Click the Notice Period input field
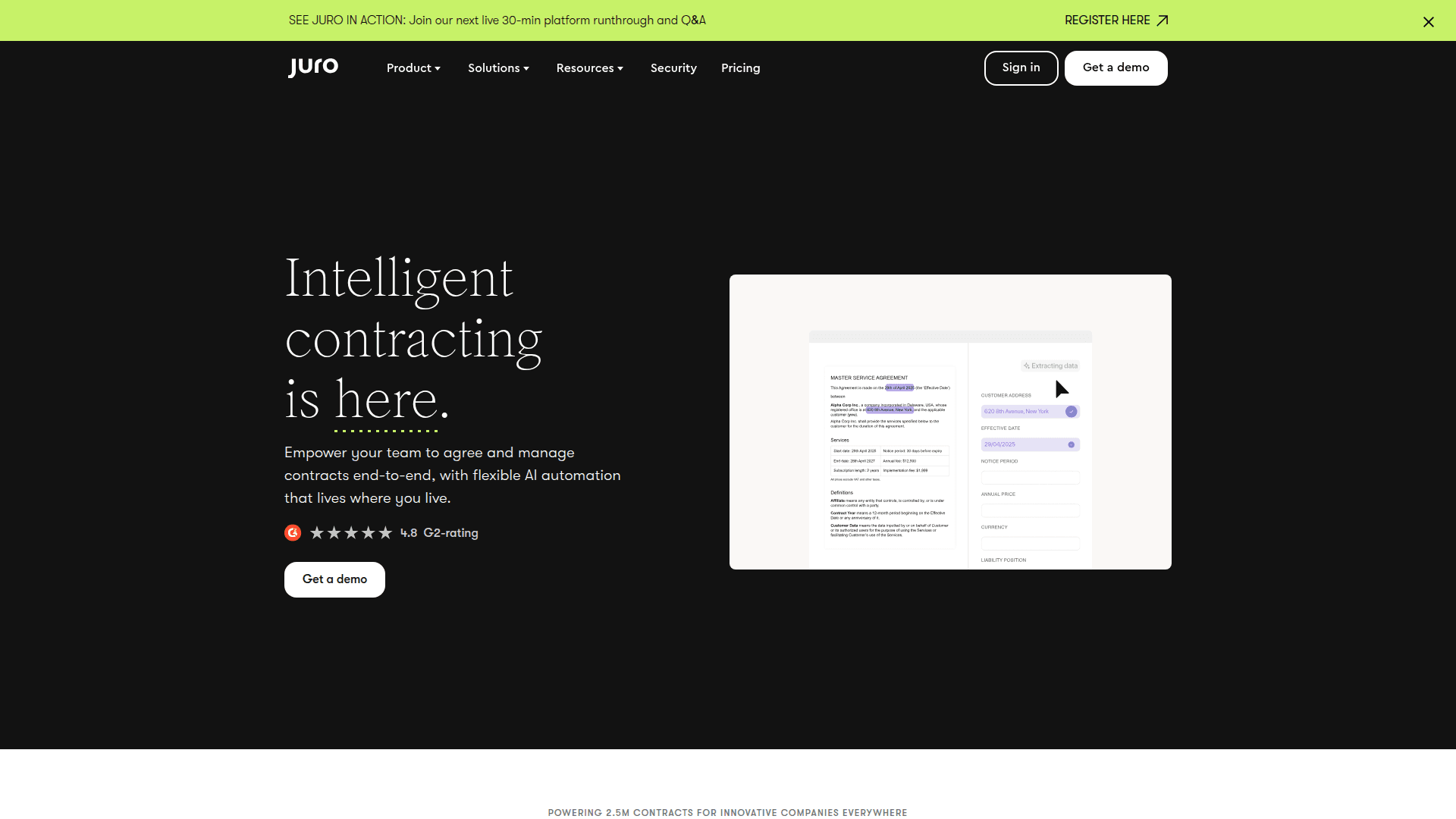The height and width of the screenshot is (819, 1456). tap(1030, 478)
